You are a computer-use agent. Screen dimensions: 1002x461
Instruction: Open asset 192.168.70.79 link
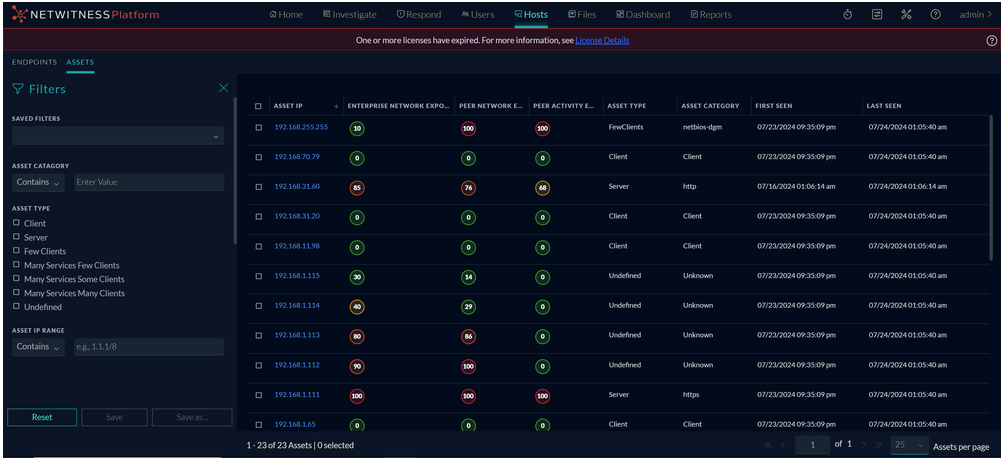coord(297,156)
